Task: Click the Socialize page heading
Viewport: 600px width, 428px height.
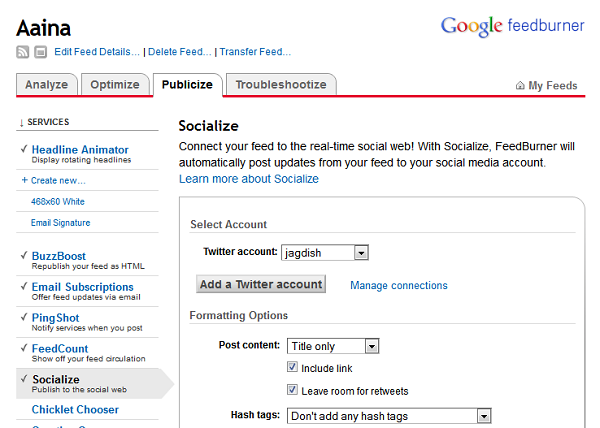Action: [209, 126]
